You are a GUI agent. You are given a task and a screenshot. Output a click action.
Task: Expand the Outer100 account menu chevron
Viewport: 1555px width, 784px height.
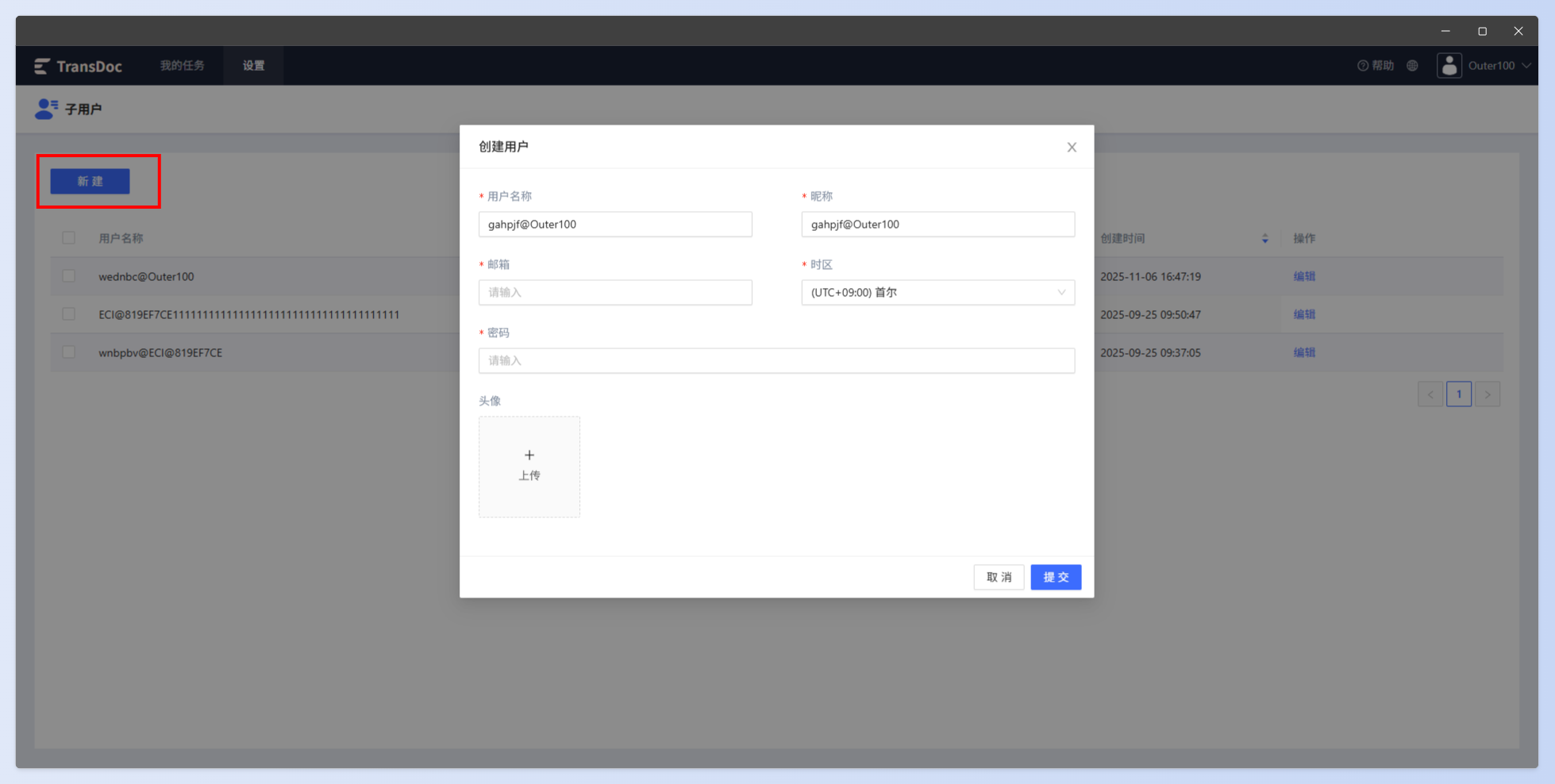pos(1526,66)
